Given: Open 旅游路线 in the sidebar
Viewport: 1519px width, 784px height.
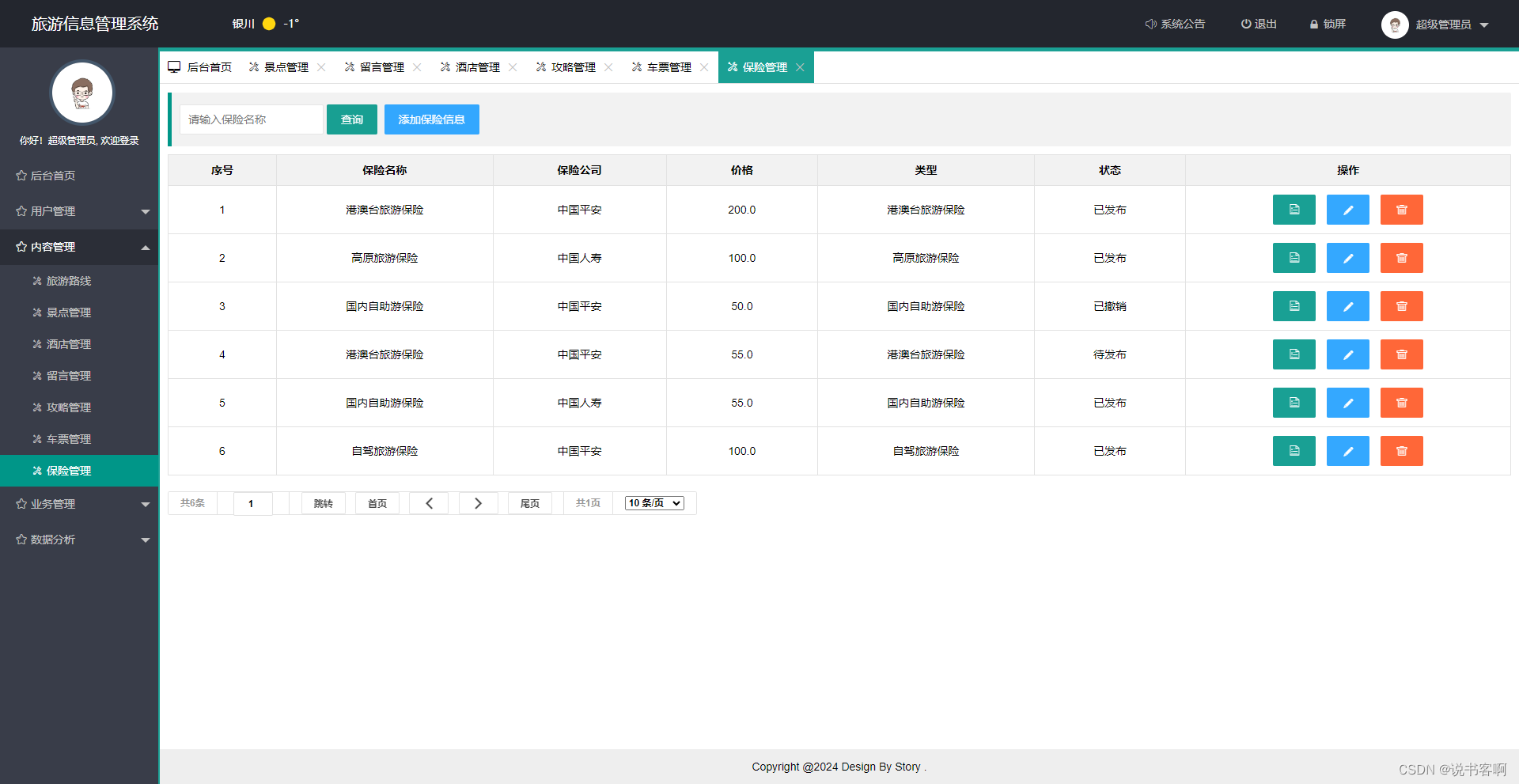Looking at the screenshot, I should [79, 281].
